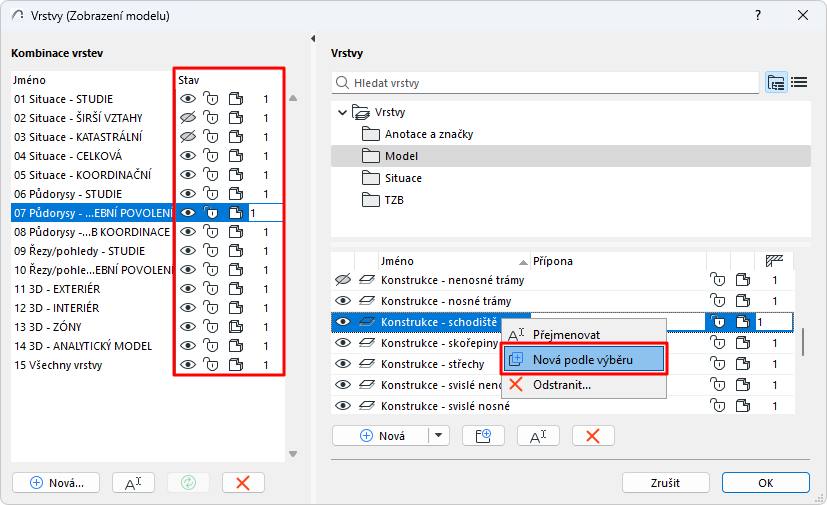This screenshot has width=827, height=505.
Task: Click the Hledat vrstvy search field
Action: pos(545,83)
